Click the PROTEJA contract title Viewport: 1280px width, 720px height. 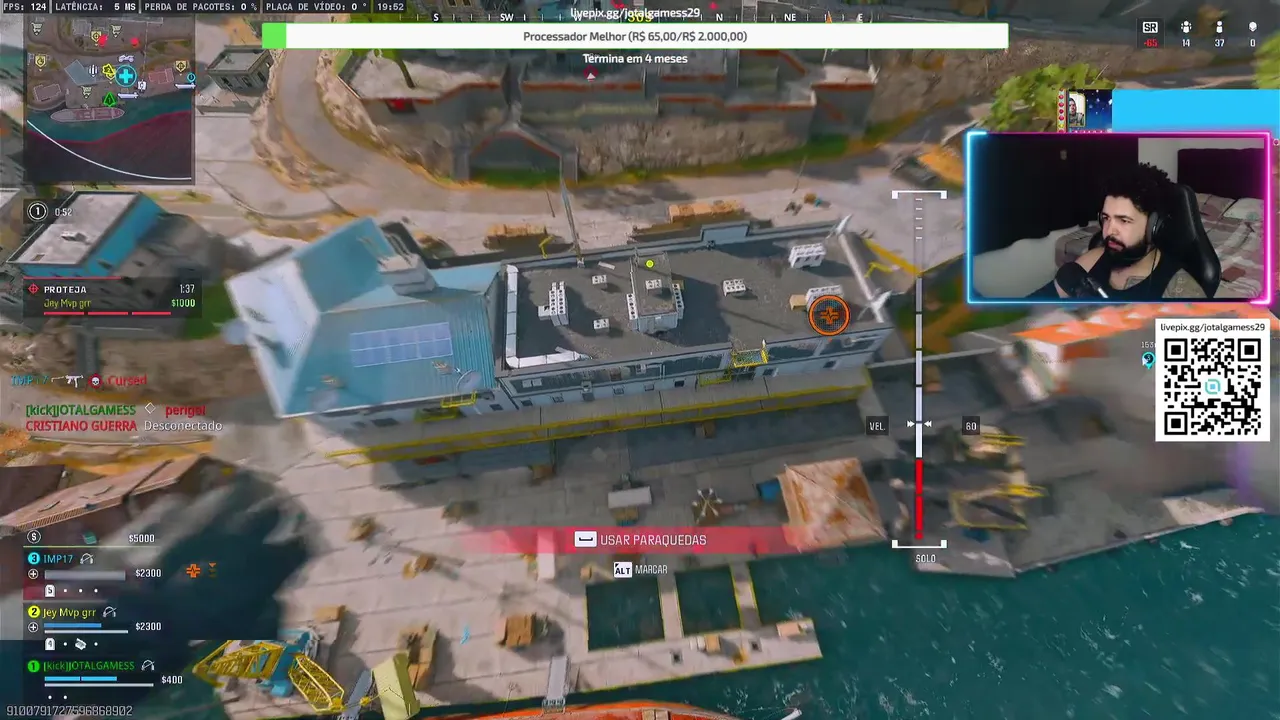point(65,289)
